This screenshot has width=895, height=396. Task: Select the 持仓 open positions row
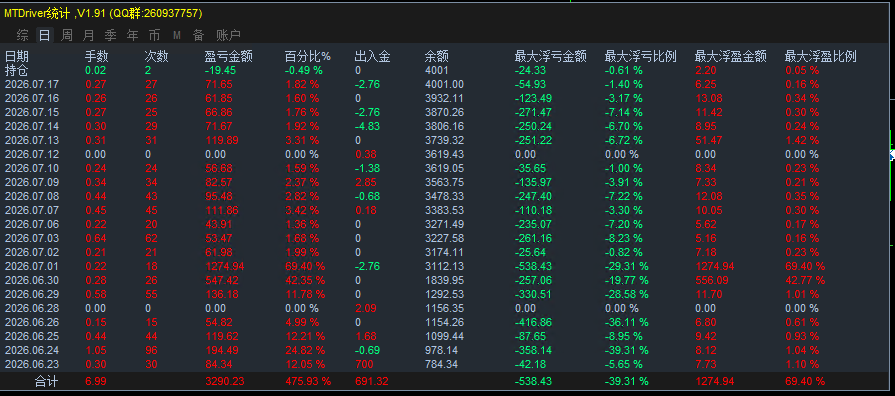tap(17, 70)
